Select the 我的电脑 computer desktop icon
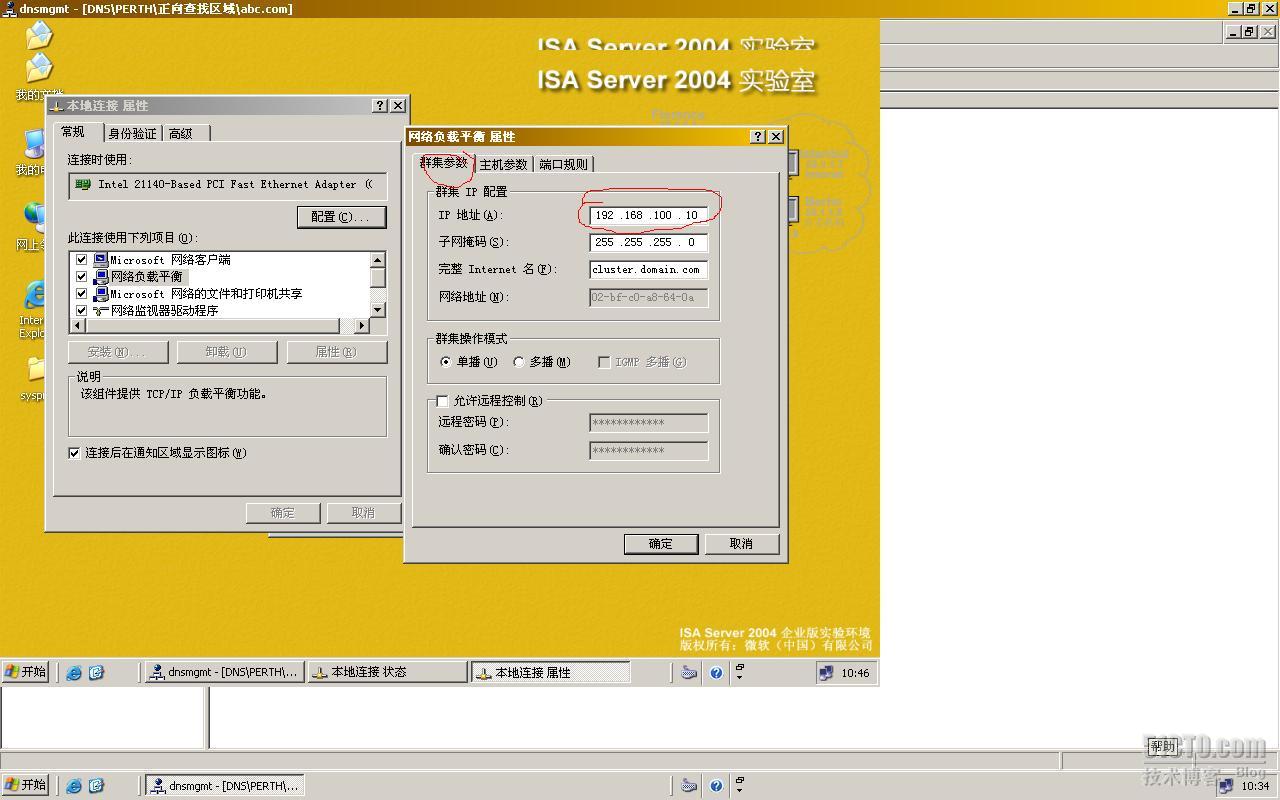This screenshot has width=1280, height=800. click(36, 146)
